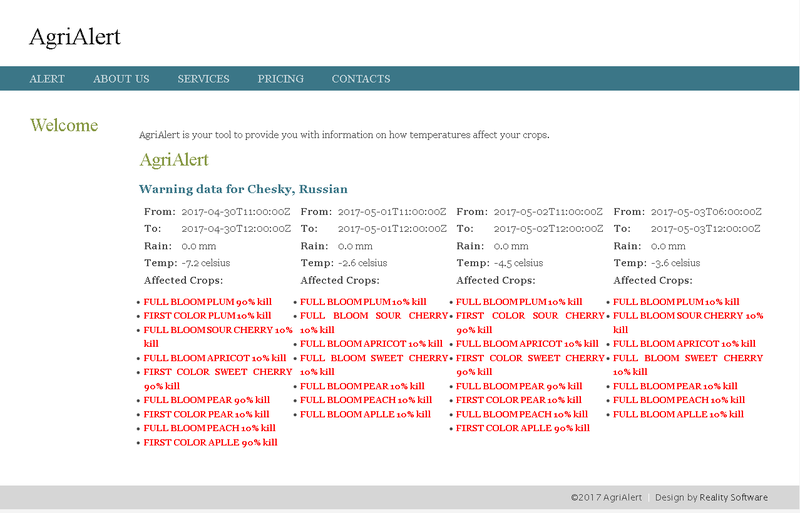This screenshot has height=513, width=800.
Task: Click the FULL BLOOM PLUM 90% kill warning
Action: tap(208, 301)
